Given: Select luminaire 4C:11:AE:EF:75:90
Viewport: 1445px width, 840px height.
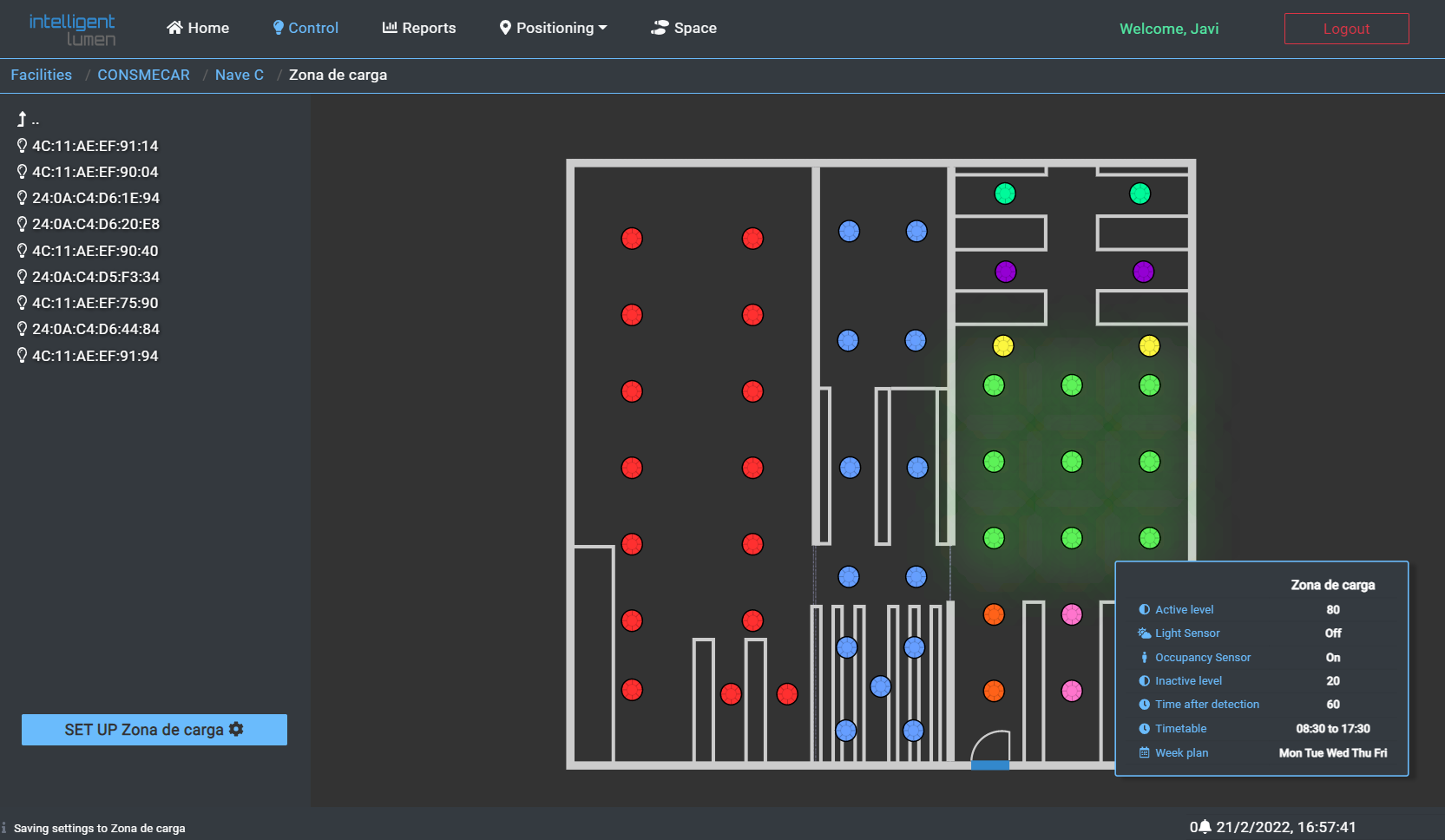Looking at the screenshot, I should pos(88,303).
